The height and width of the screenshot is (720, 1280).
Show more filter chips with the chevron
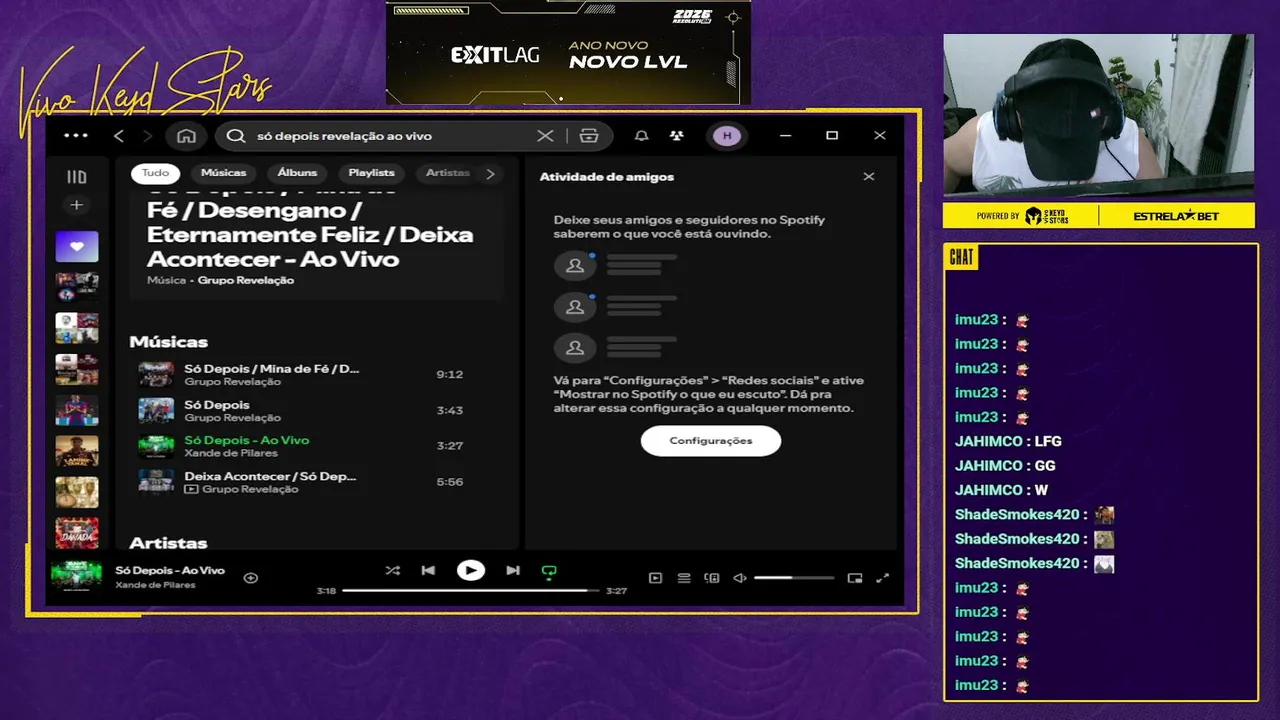pyautogui.click(x=490, y=174)
